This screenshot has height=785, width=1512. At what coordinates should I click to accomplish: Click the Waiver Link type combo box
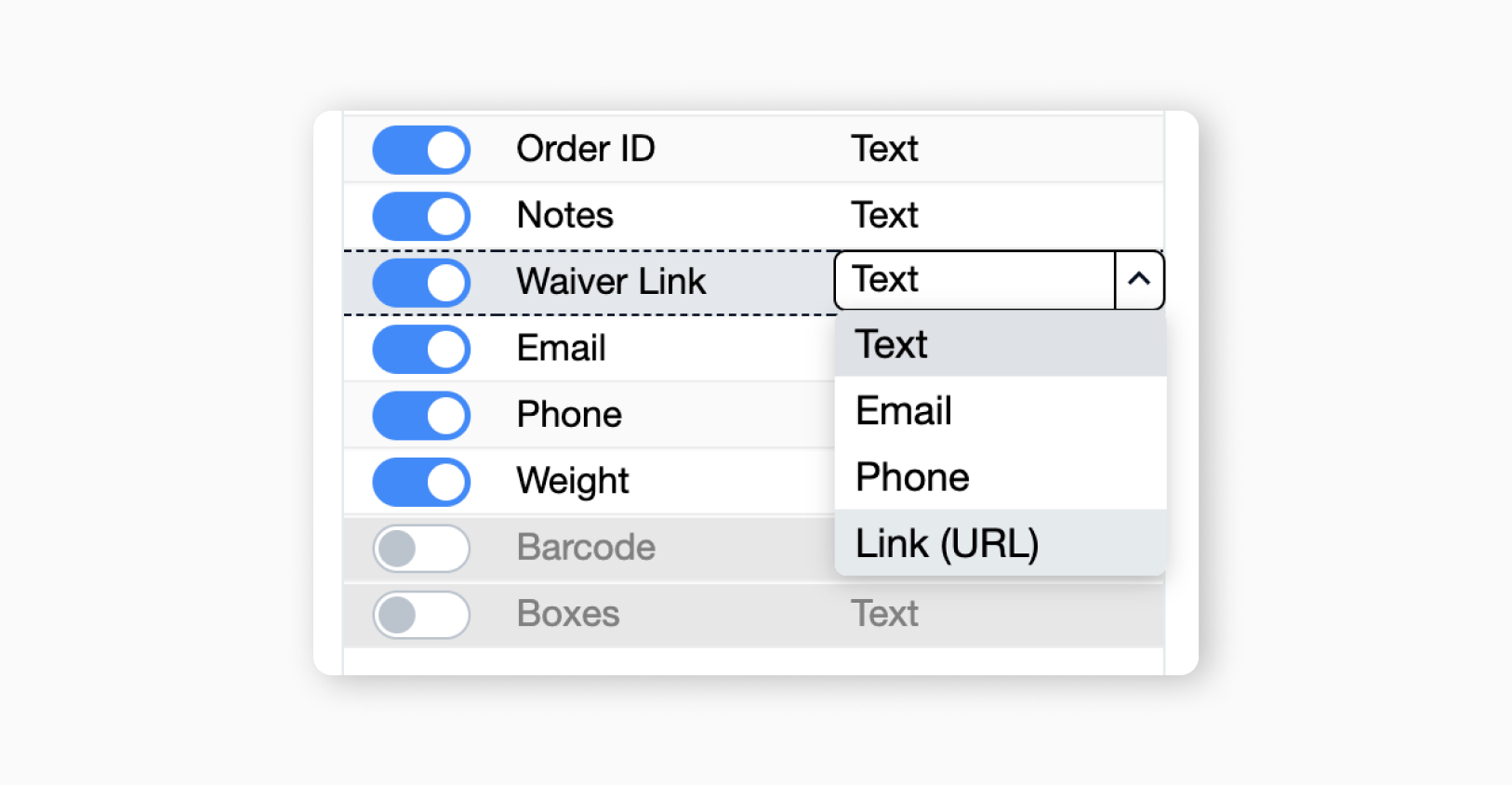(974, 279)
